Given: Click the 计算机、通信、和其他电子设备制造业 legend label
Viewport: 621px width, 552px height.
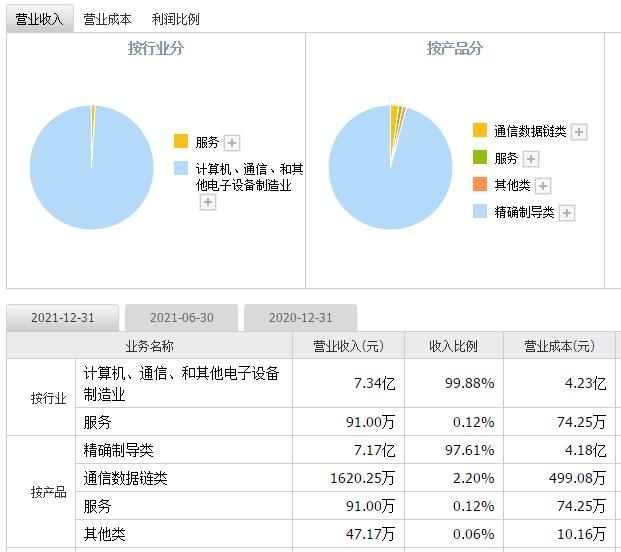Looking at the screenshot, I should point(250,177).
